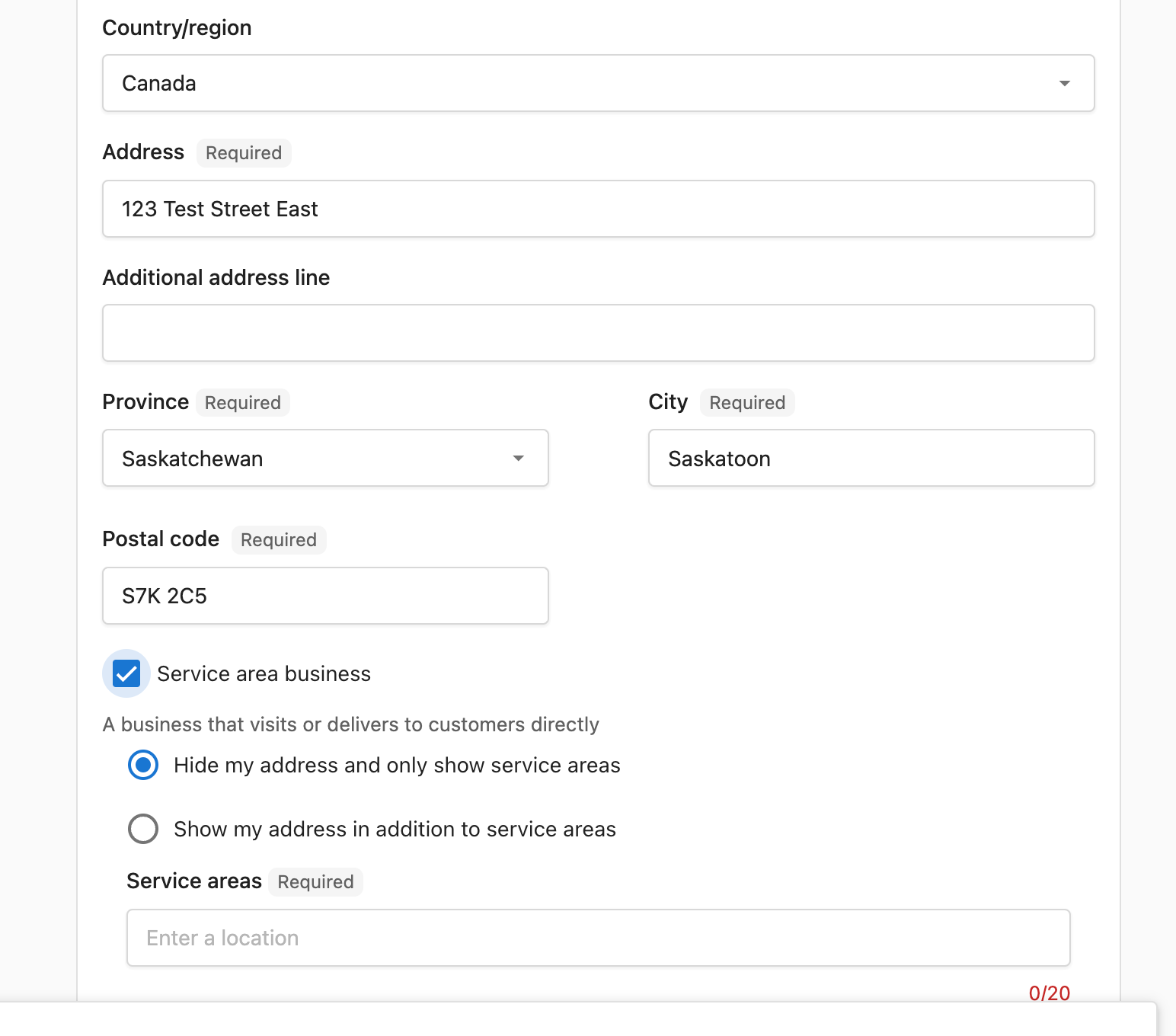Click the City field showing Saskatoon

pos(871,458)
